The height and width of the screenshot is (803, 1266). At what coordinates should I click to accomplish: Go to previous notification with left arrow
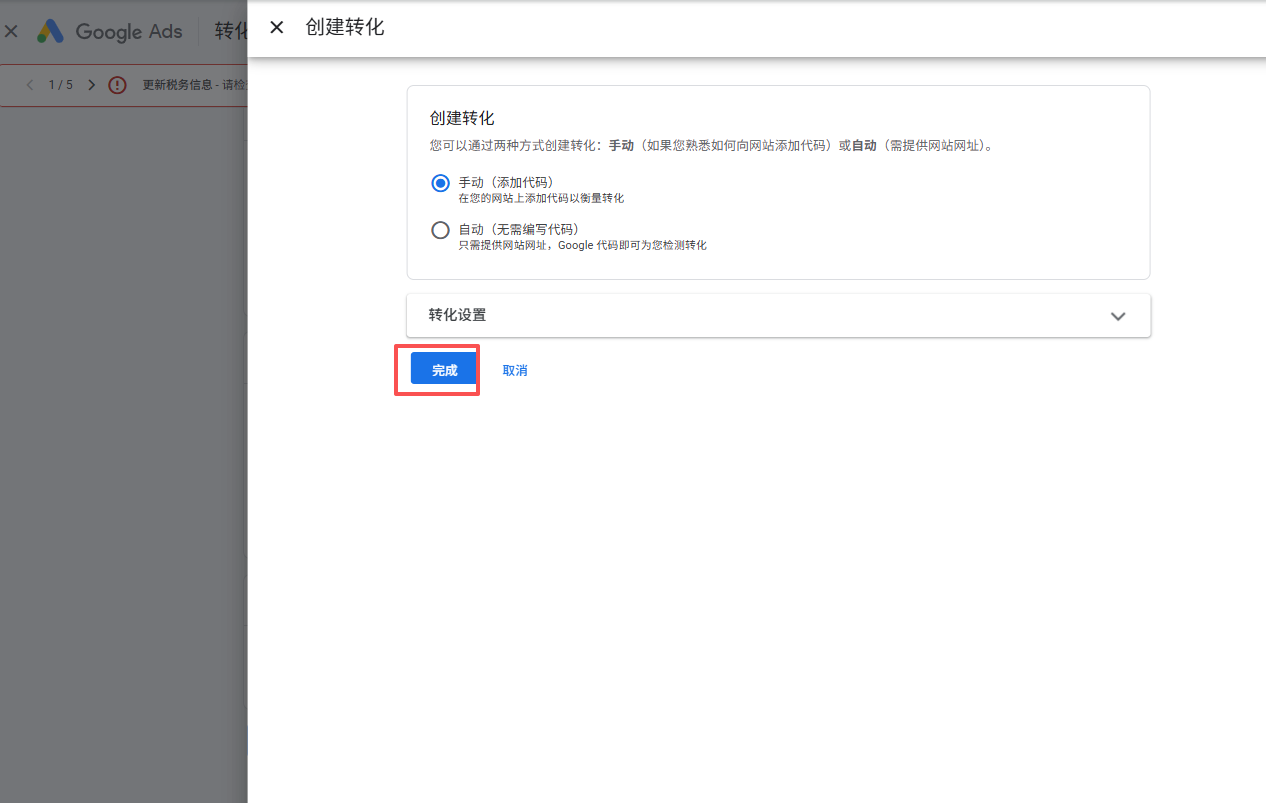(29, 85)
